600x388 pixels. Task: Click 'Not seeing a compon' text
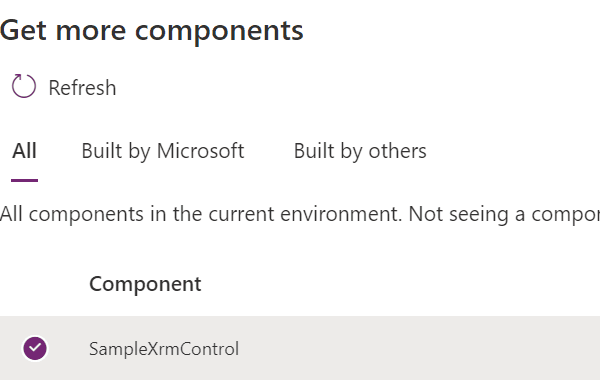pos(504,214)
